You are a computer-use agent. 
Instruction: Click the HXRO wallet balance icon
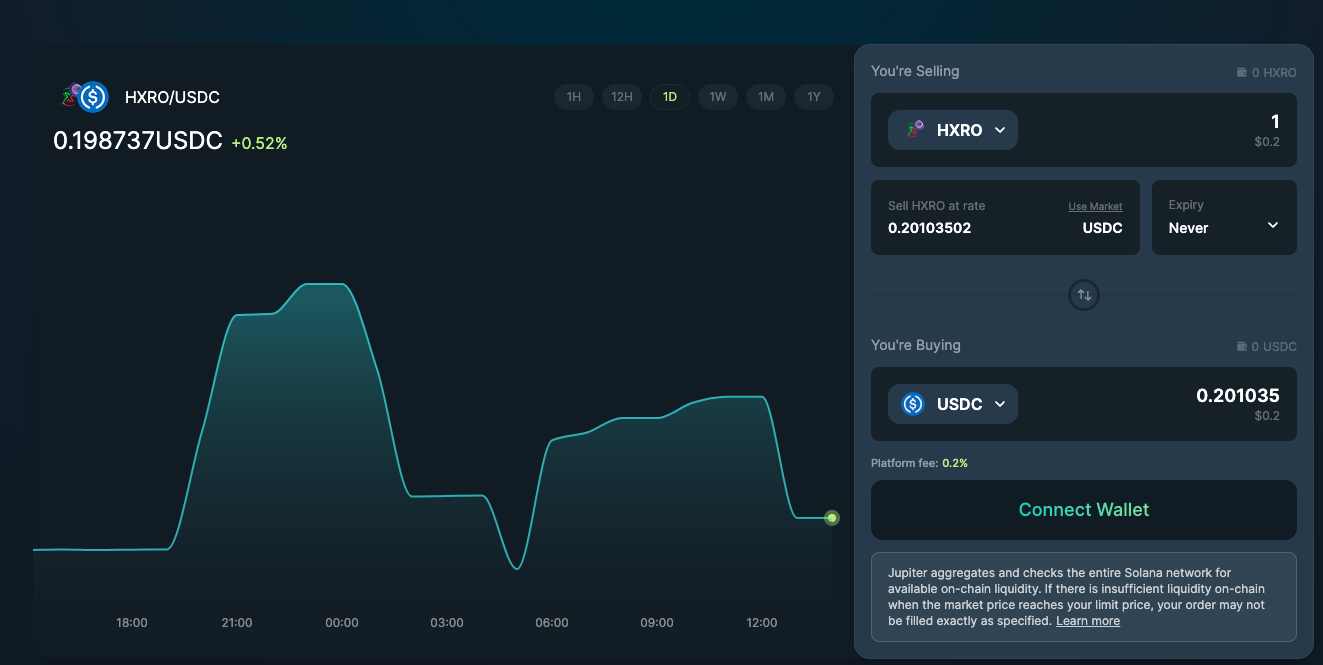pyautogui.click(x=1241, y=73)
